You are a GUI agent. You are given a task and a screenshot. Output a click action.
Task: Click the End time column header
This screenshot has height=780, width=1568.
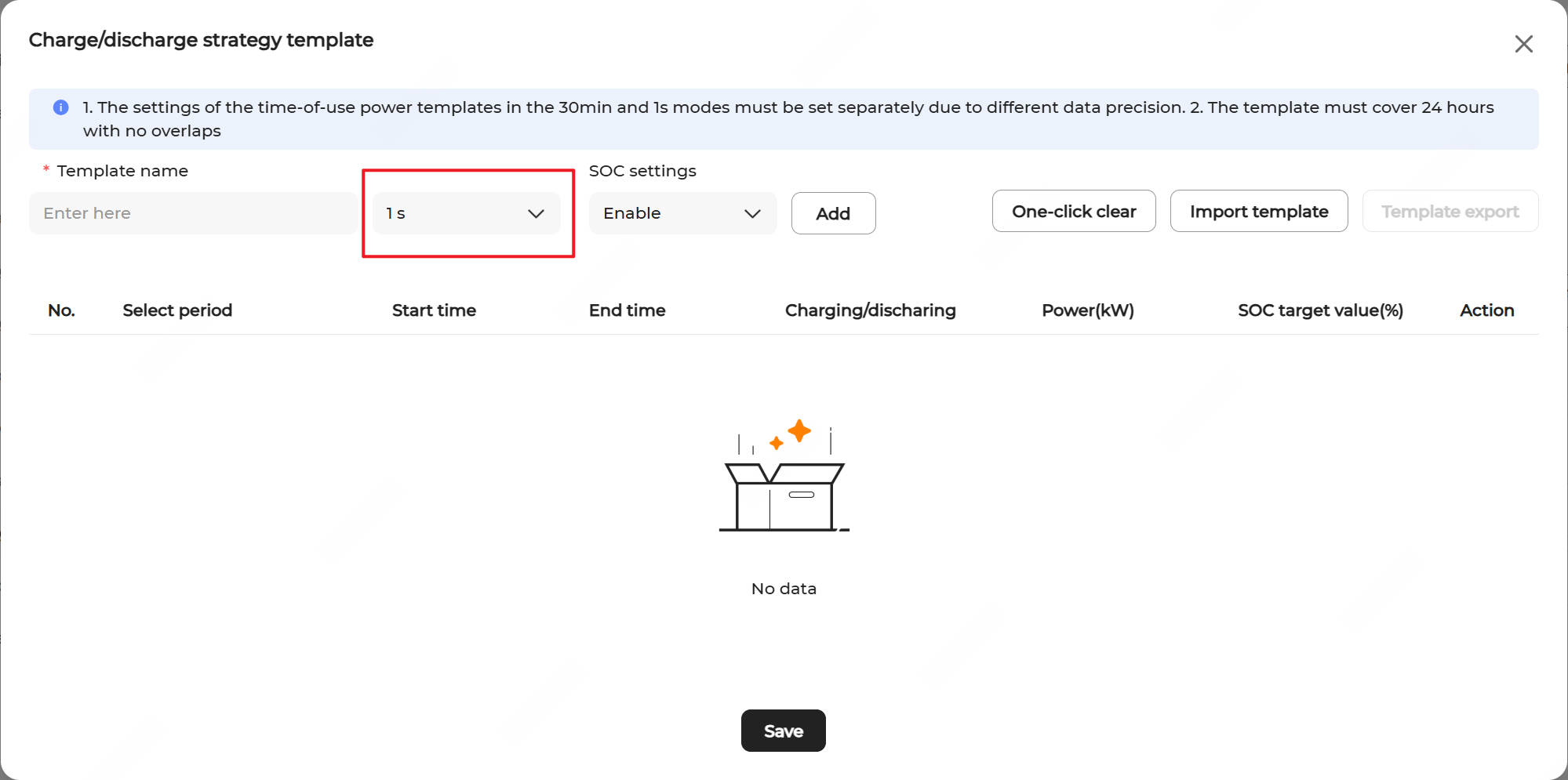tap(627, 310)
